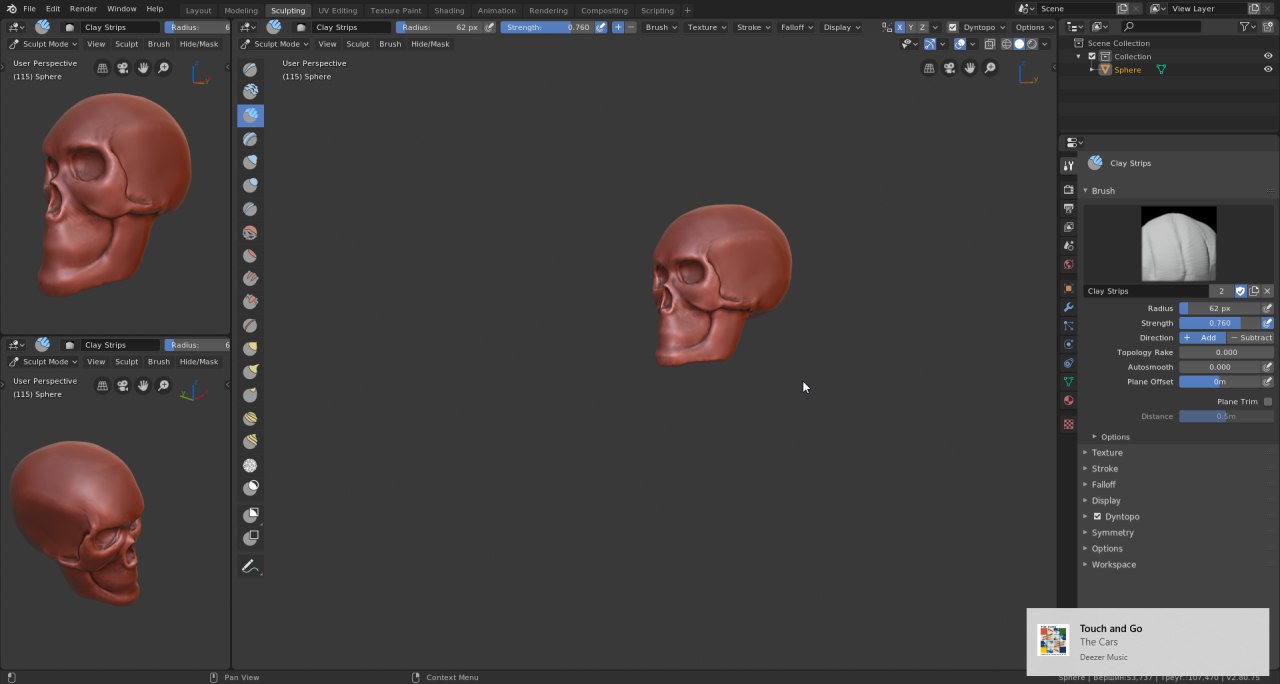Image resolution: width=1280 pixels, height=684 pixels.
Task: Open the Material properties tab
Action: pyautogui.click(x=1068, y=400)
